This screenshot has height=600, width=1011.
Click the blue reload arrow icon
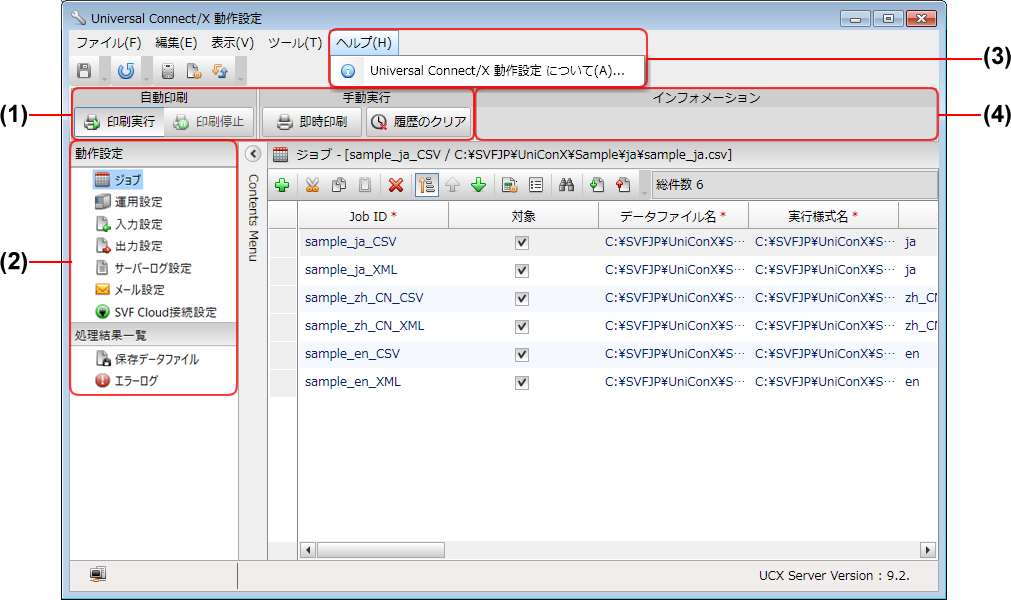coord(126,71)
